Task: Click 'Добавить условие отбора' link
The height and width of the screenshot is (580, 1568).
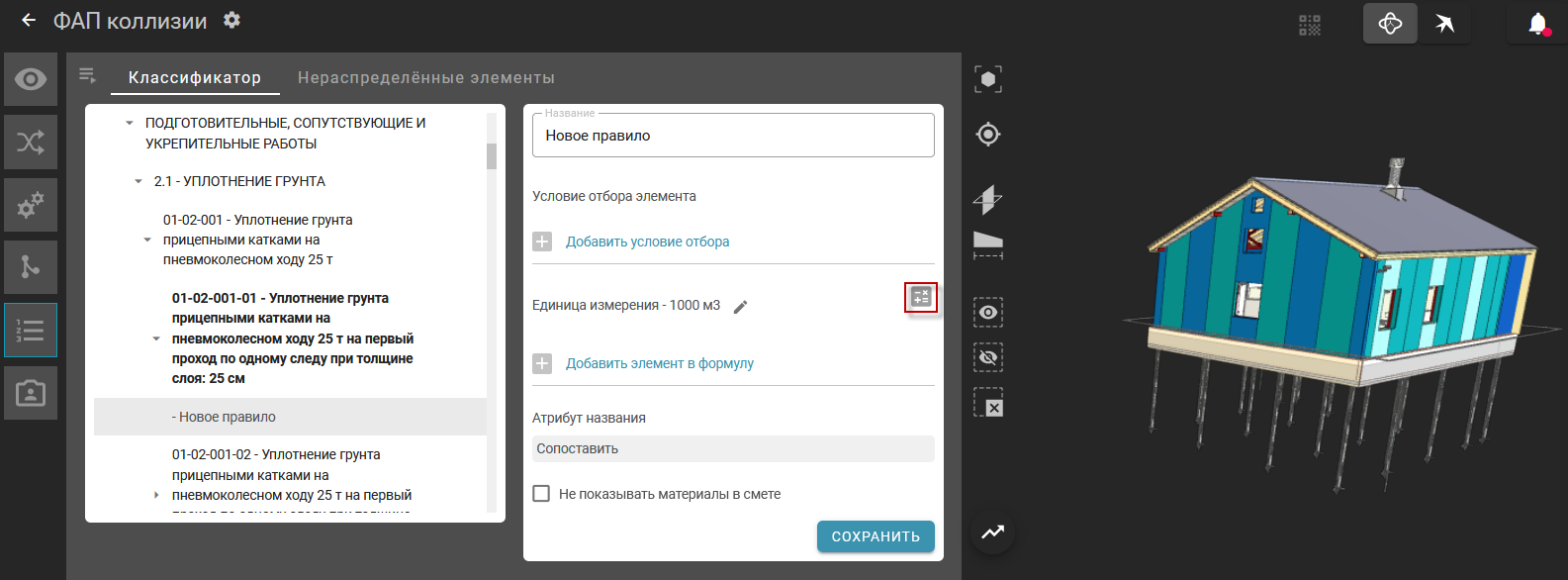Action: (x=647, y=242)
